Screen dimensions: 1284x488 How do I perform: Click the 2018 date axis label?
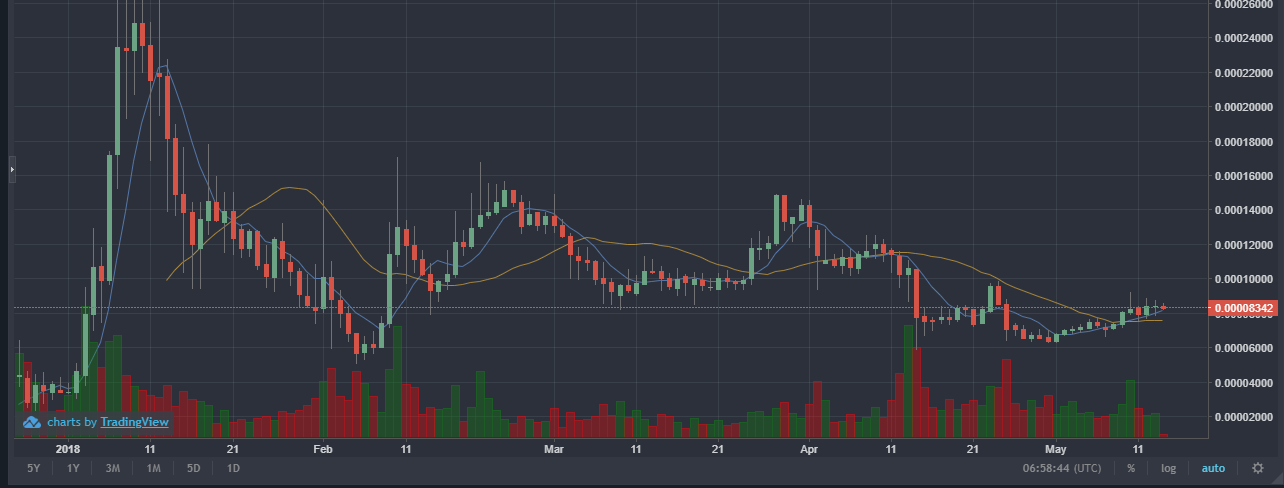click(68, 450)
